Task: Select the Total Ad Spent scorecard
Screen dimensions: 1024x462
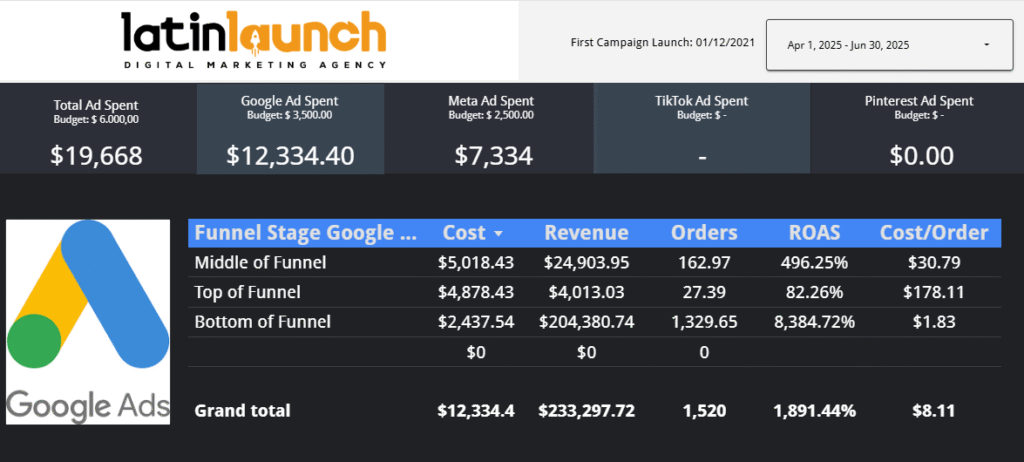Action: 96,130
